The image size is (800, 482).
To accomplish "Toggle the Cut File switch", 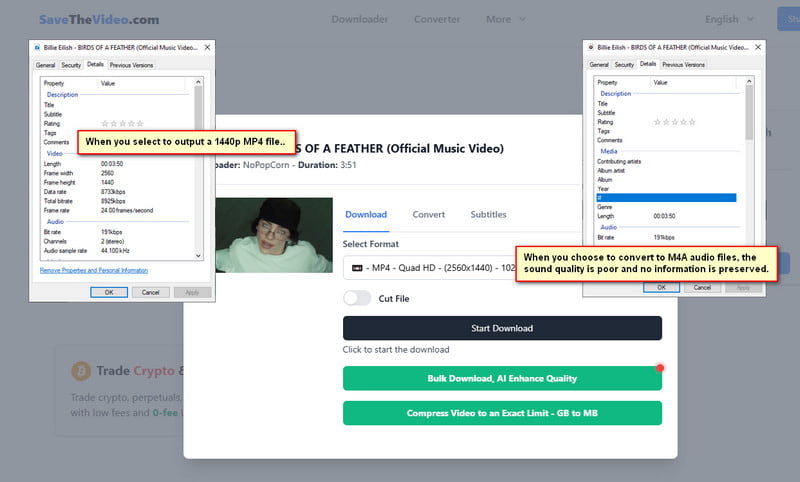I will click(x=357, y=298).
